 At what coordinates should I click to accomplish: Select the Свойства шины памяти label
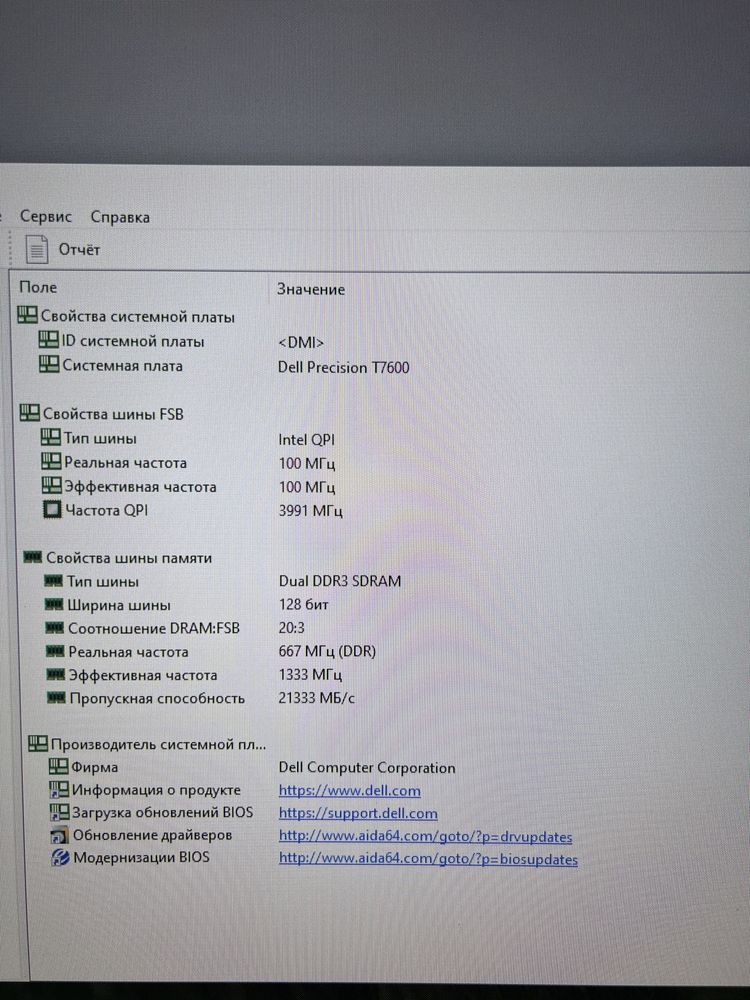coord(129,558)
